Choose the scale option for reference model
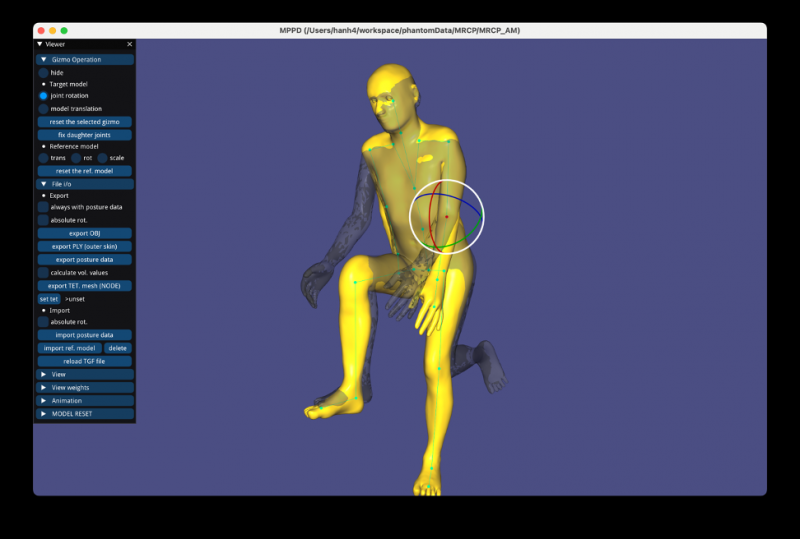This screenshot has height=539, width=800. 102,158
